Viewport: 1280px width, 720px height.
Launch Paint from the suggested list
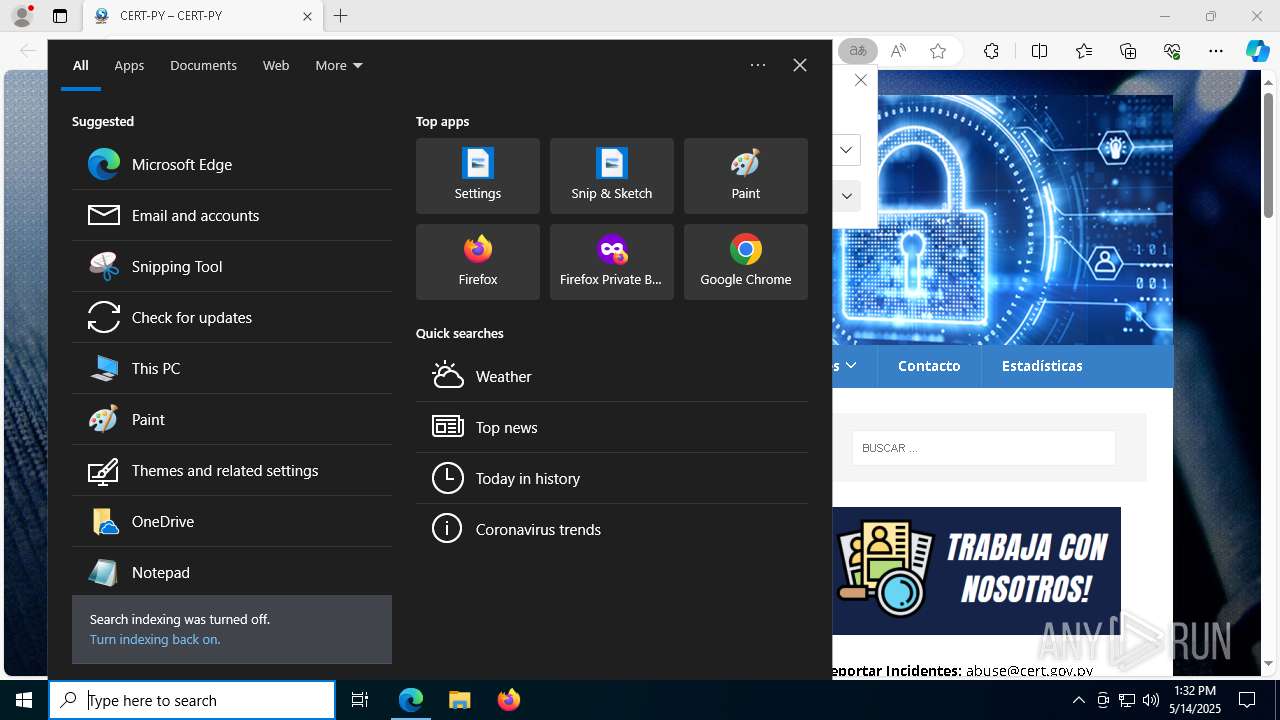pos(232,419)
